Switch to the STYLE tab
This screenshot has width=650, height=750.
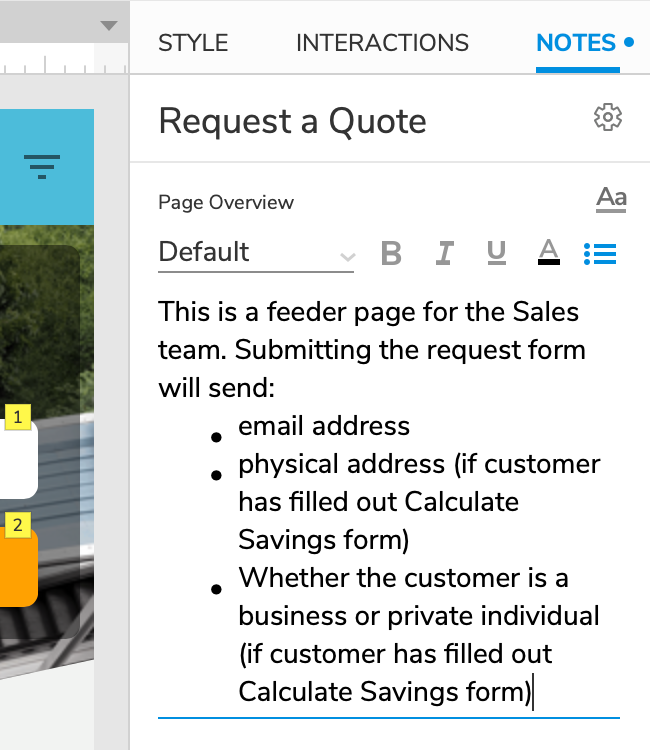pos(193,43)
